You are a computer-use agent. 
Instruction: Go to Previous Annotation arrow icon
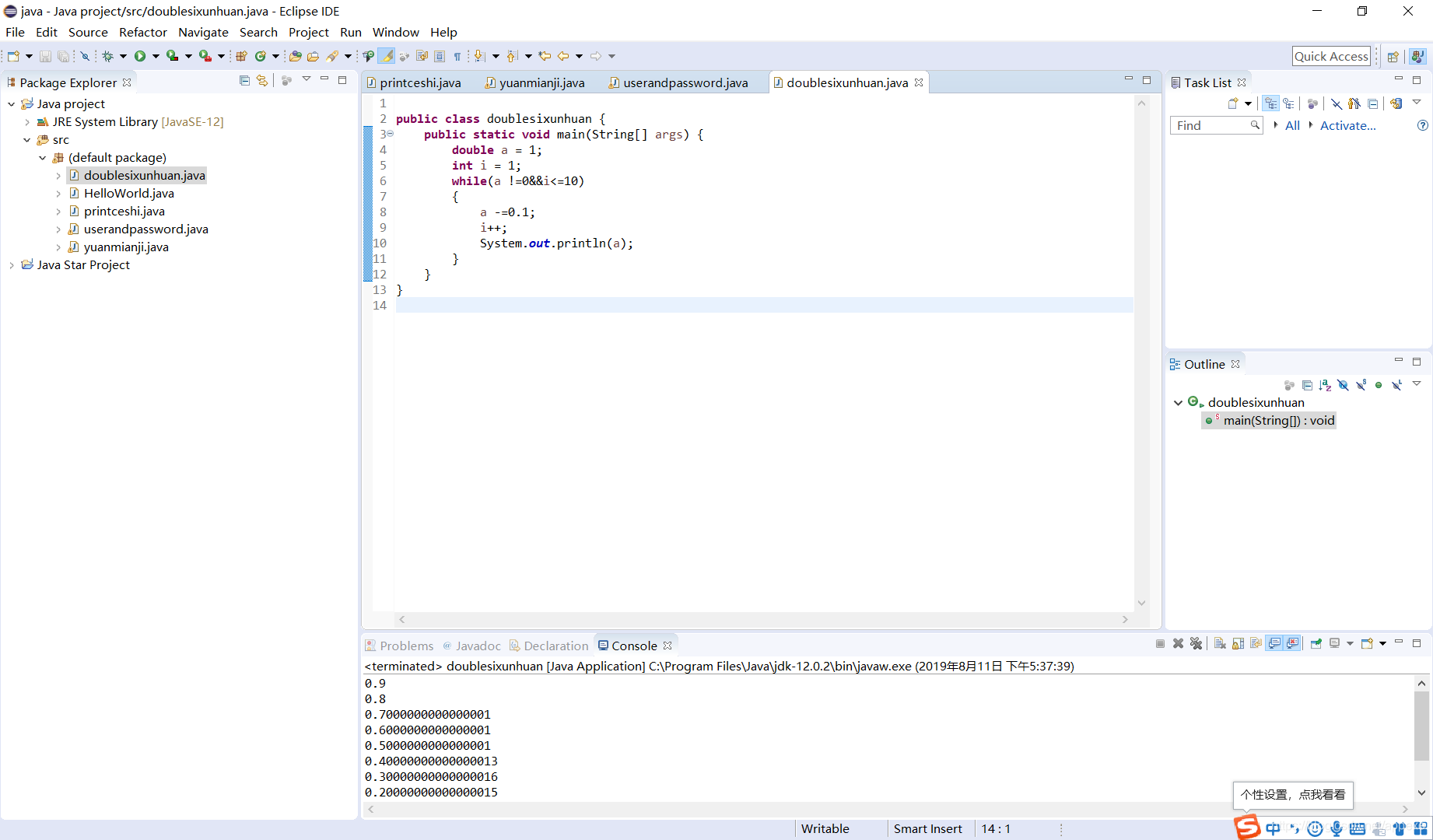point(512,56)
